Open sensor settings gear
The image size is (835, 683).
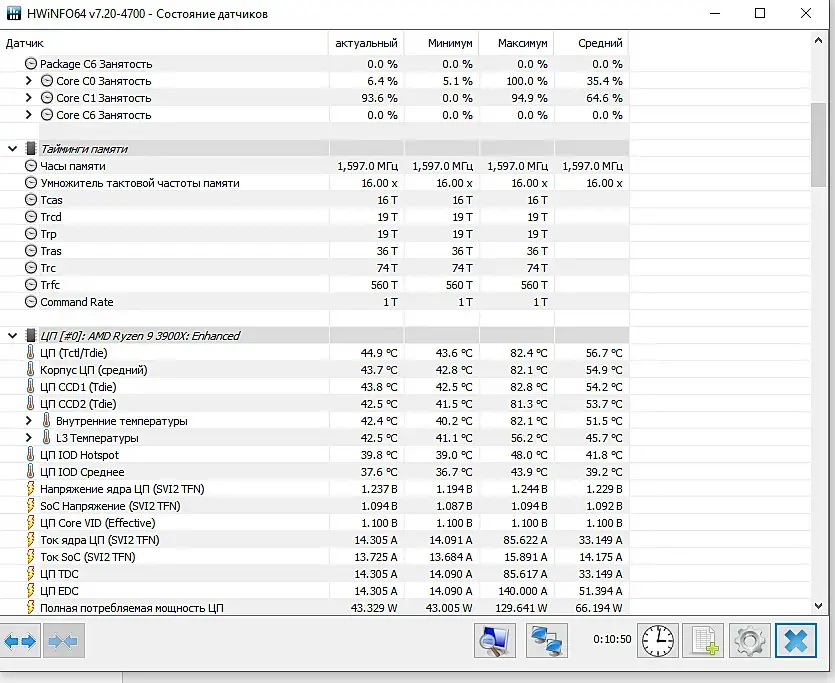click(749, 640)
